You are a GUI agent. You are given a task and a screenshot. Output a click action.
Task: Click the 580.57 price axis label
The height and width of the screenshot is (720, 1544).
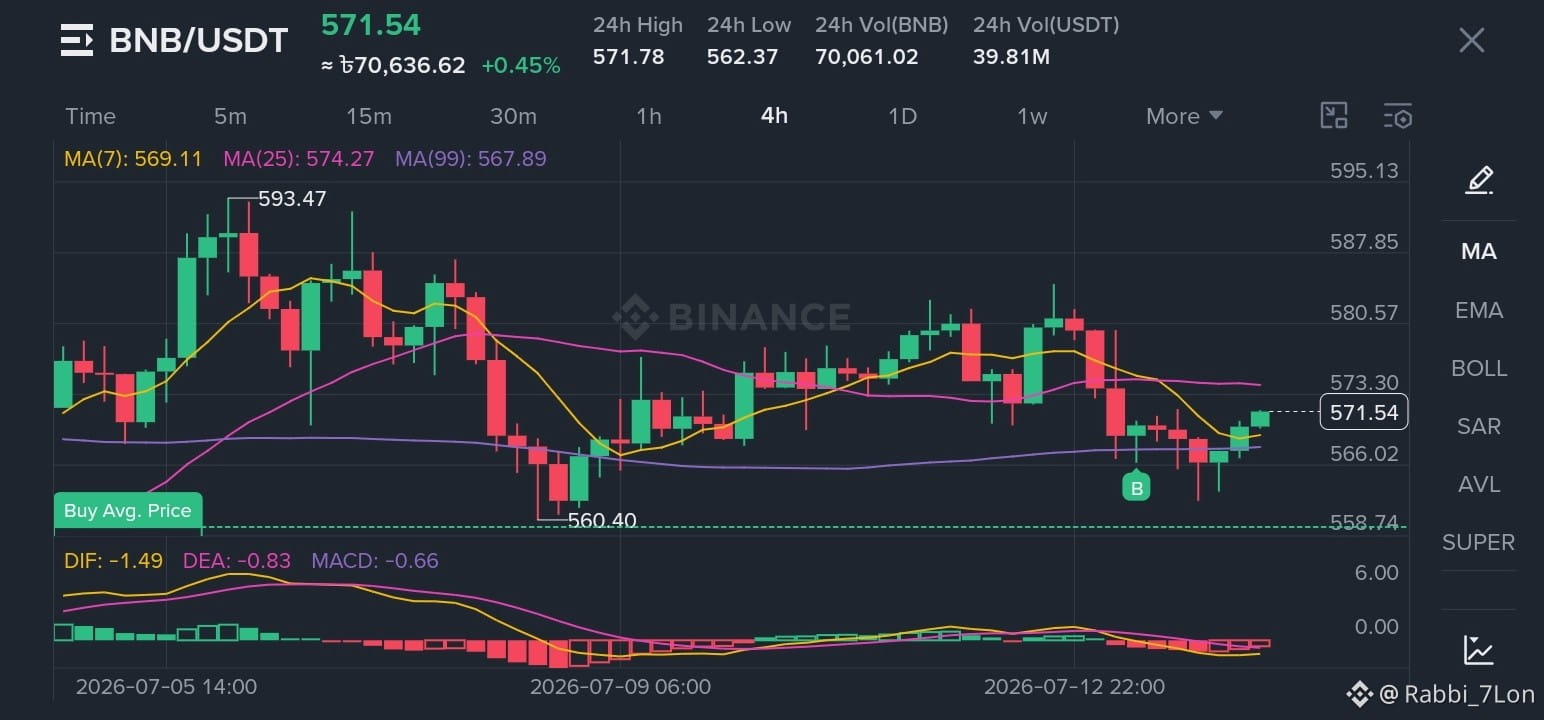pyautogui.click(x=1364, y=313)
